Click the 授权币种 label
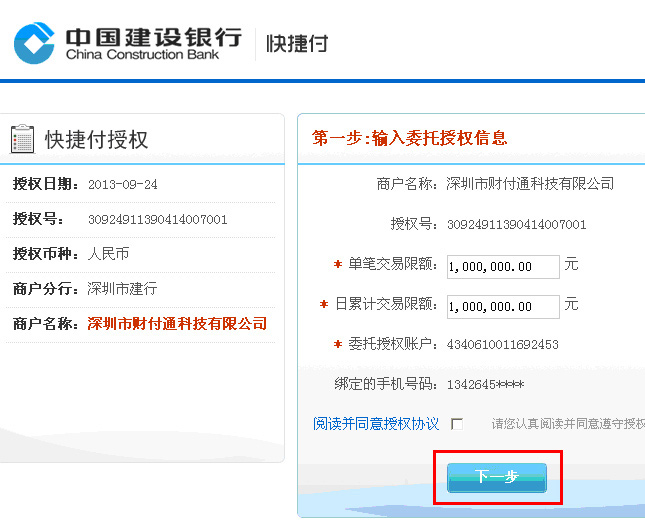 (x=45, y=253)
